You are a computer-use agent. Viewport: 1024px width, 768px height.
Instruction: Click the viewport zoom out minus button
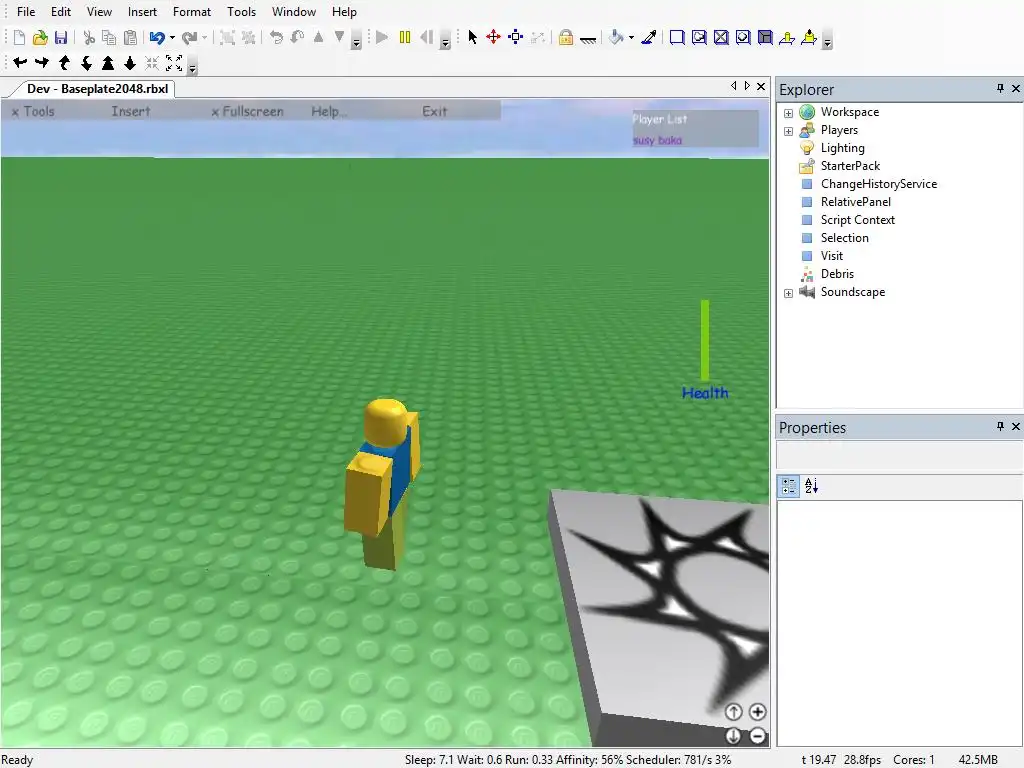tap(758, 736)
